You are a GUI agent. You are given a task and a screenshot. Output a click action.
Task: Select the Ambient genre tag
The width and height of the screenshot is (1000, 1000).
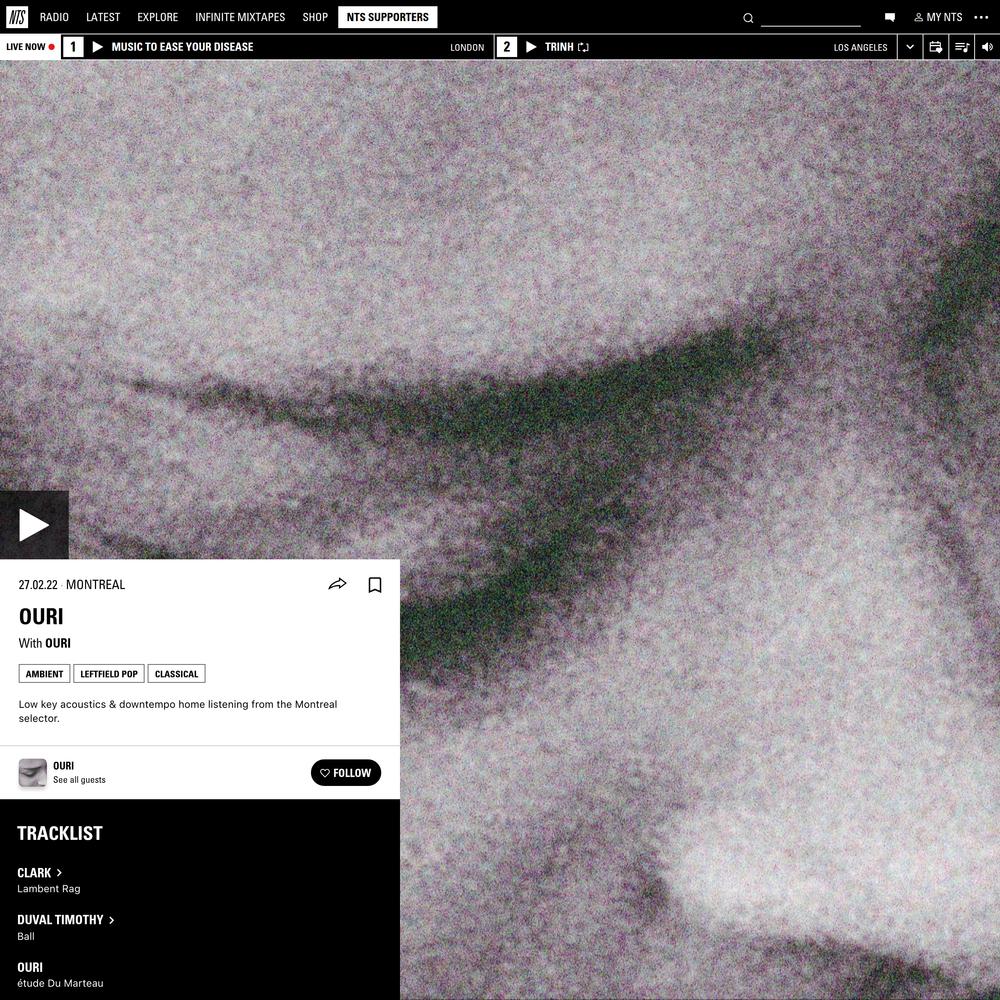tap(44, 673)
